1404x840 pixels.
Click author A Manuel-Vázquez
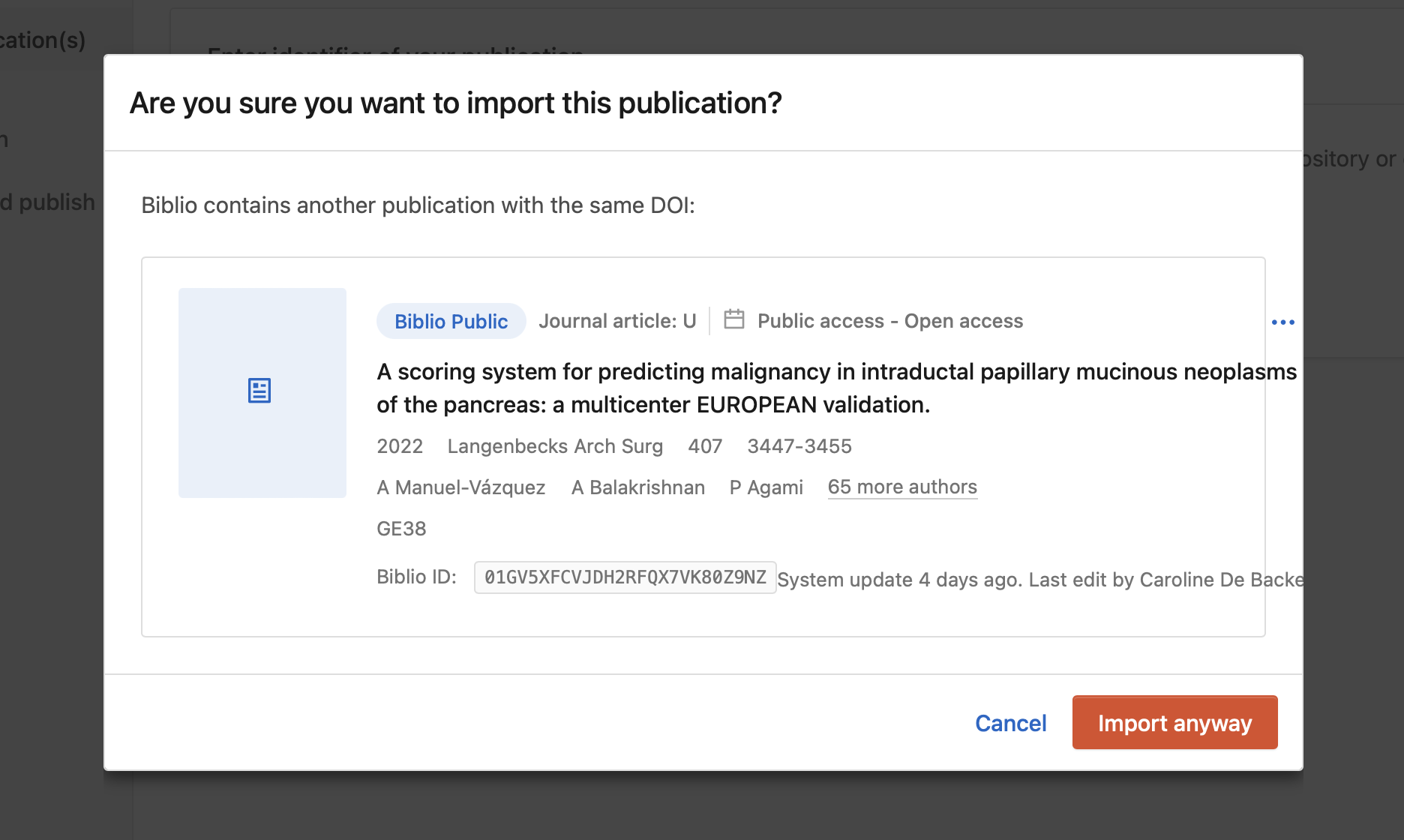pyautogui.click(x=460, y=487)
